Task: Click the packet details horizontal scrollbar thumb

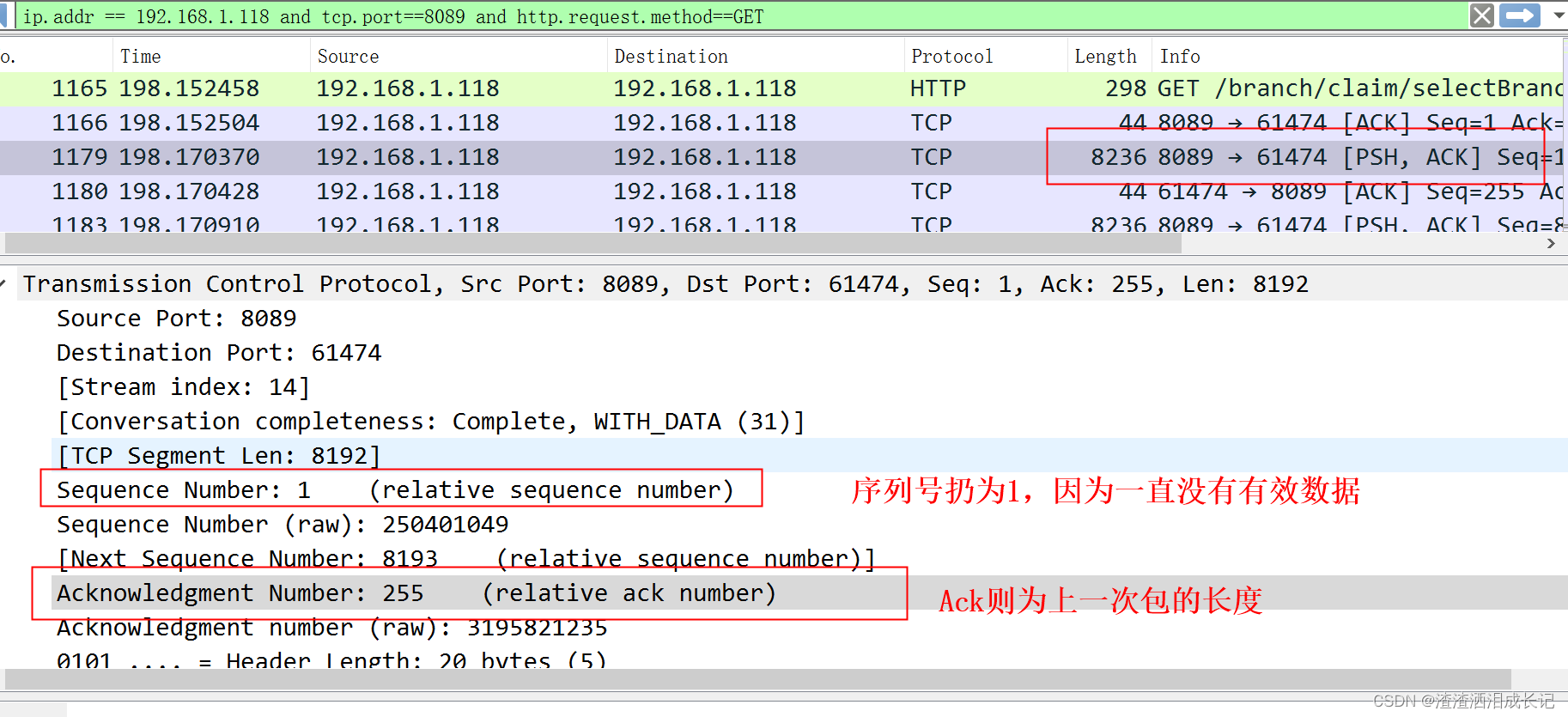Action: tap(757, 679)
